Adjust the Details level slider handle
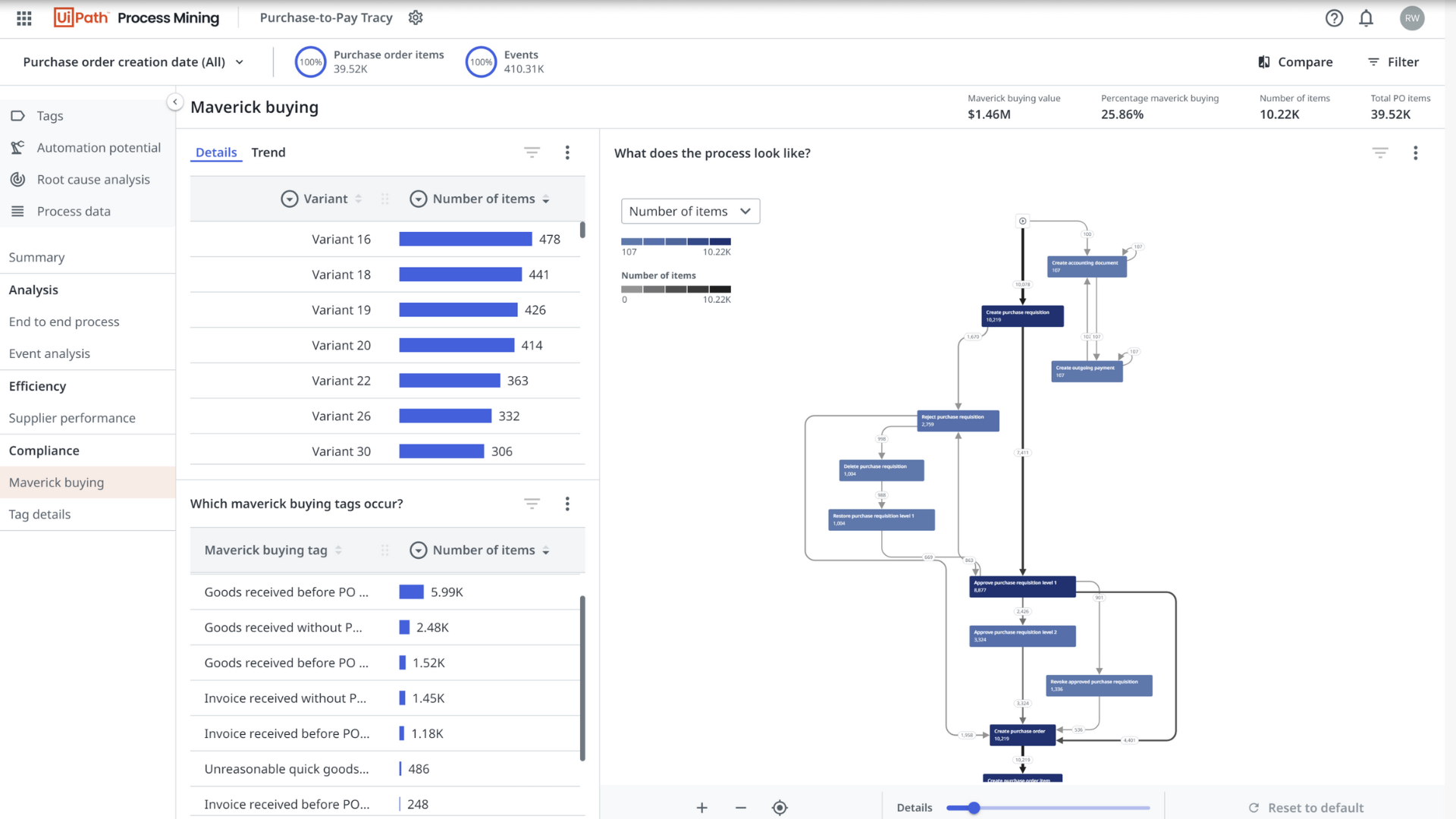Viewport: 1456px width, 819px height. (974, 808)
